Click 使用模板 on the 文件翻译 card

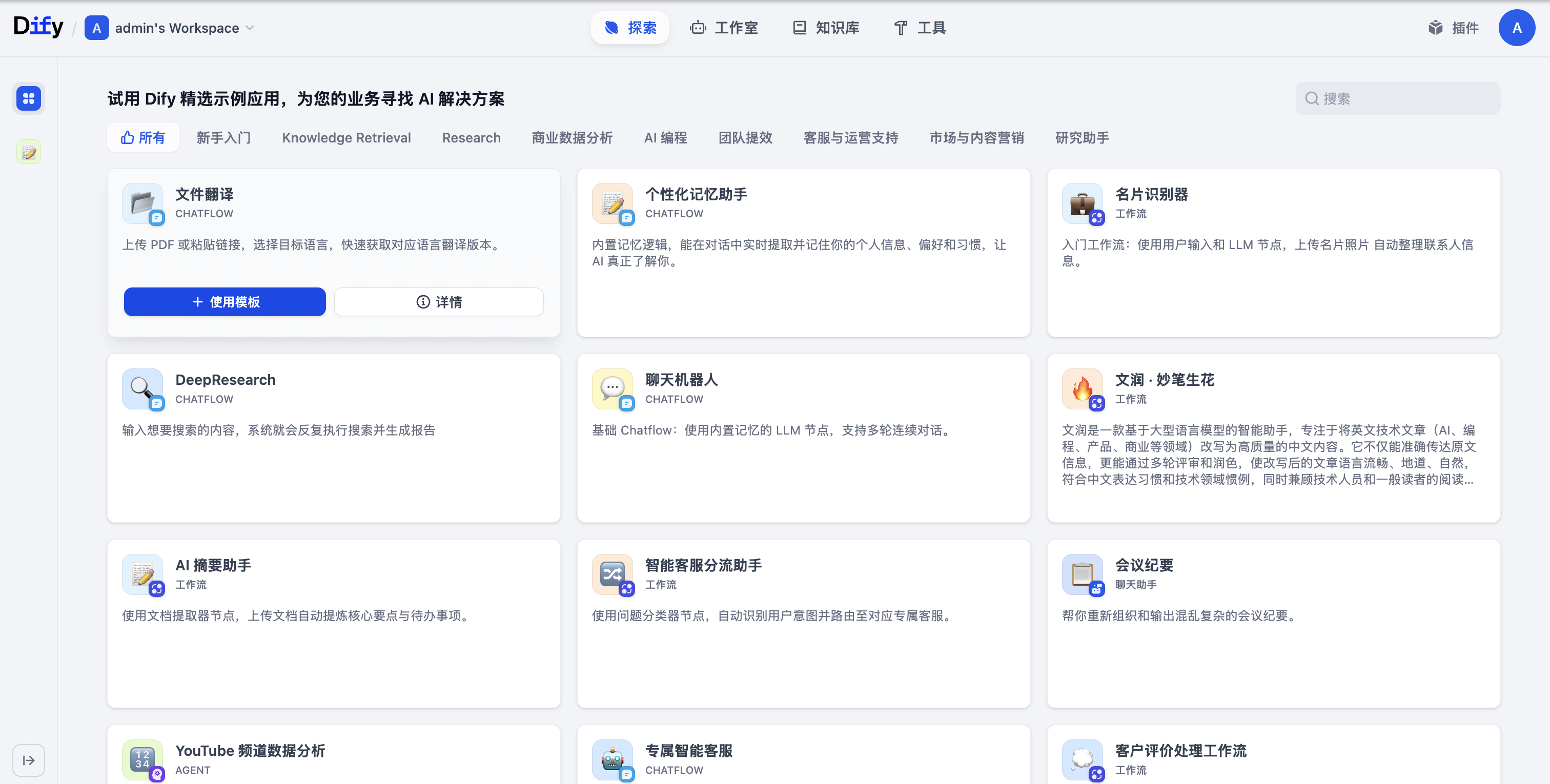click(225, 301)
